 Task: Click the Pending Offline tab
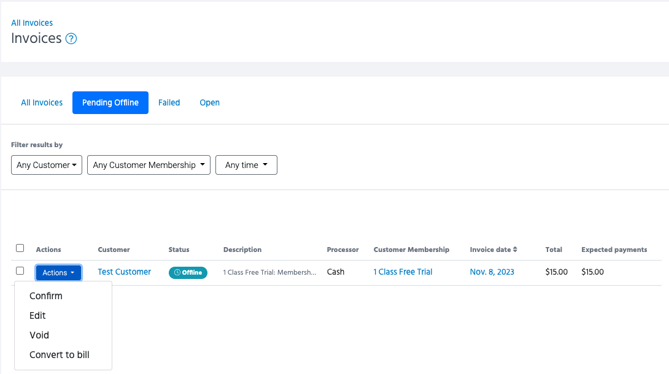pos(111,103)
